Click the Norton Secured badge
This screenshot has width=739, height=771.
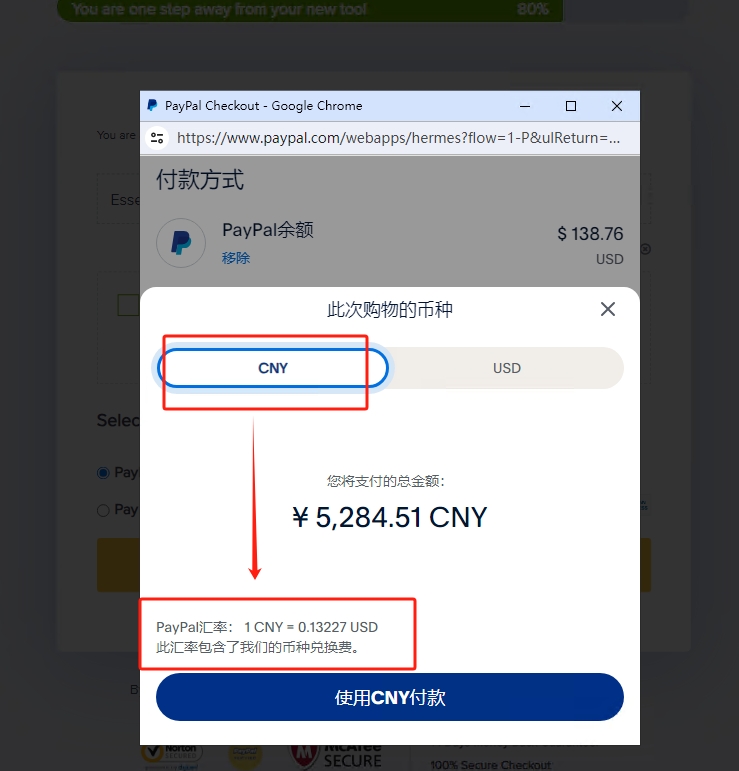[171, 757]
